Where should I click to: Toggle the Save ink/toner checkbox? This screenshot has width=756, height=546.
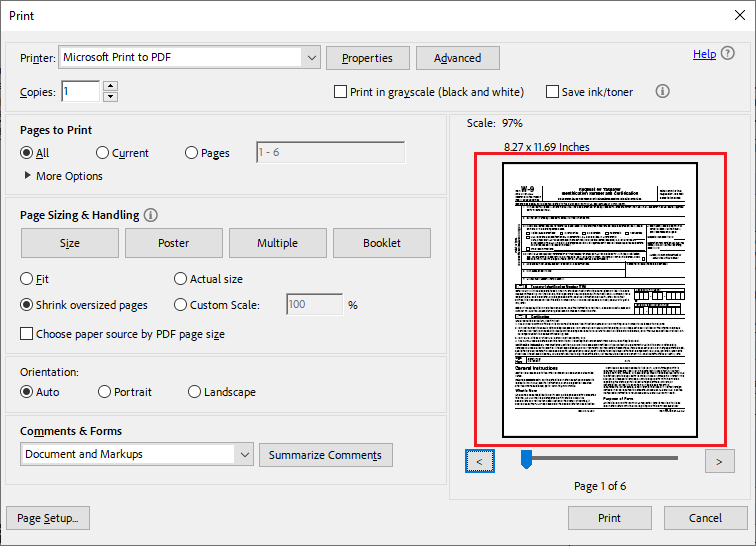(x=552, y=92)
